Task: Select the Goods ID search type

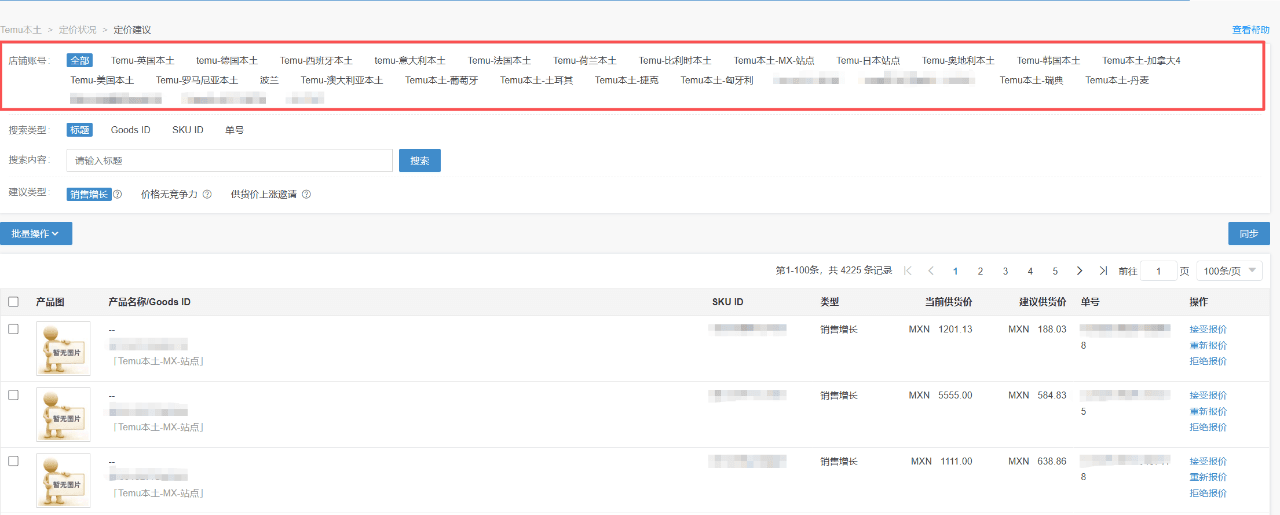Action: point(130,130)
